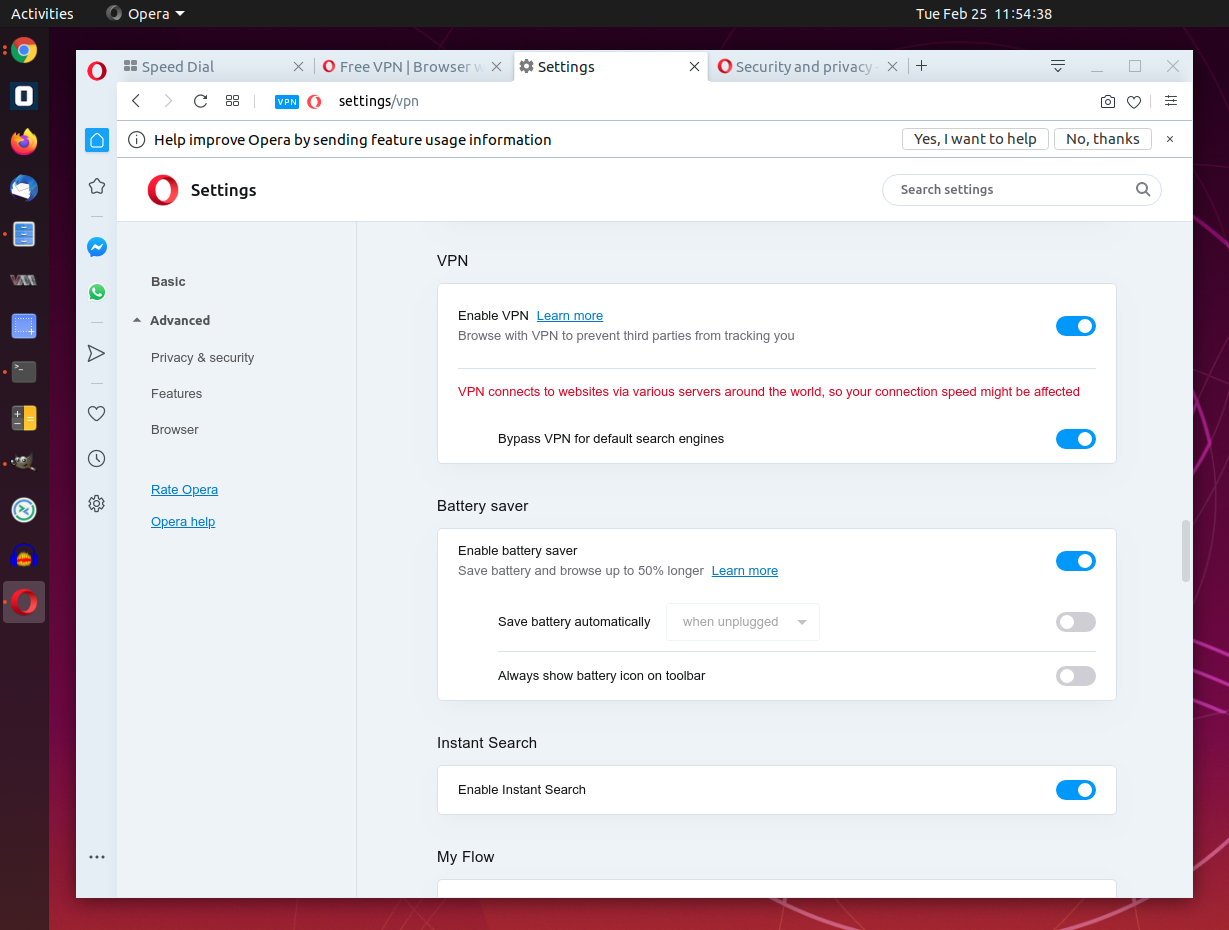Disable the Enable VPN toggle
The height and width of the screenshot is (930, 1229).
pyautogui.click(x=1075, y=326)
